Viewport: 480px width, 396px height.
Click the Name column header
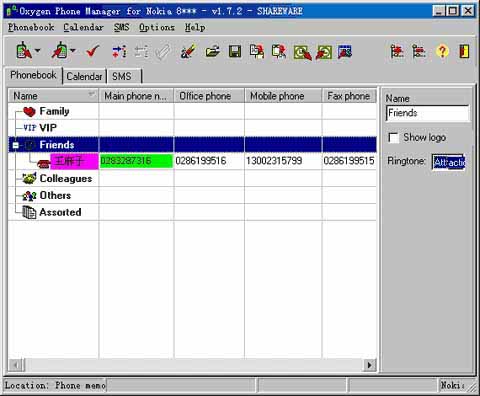tap(53, 96)
